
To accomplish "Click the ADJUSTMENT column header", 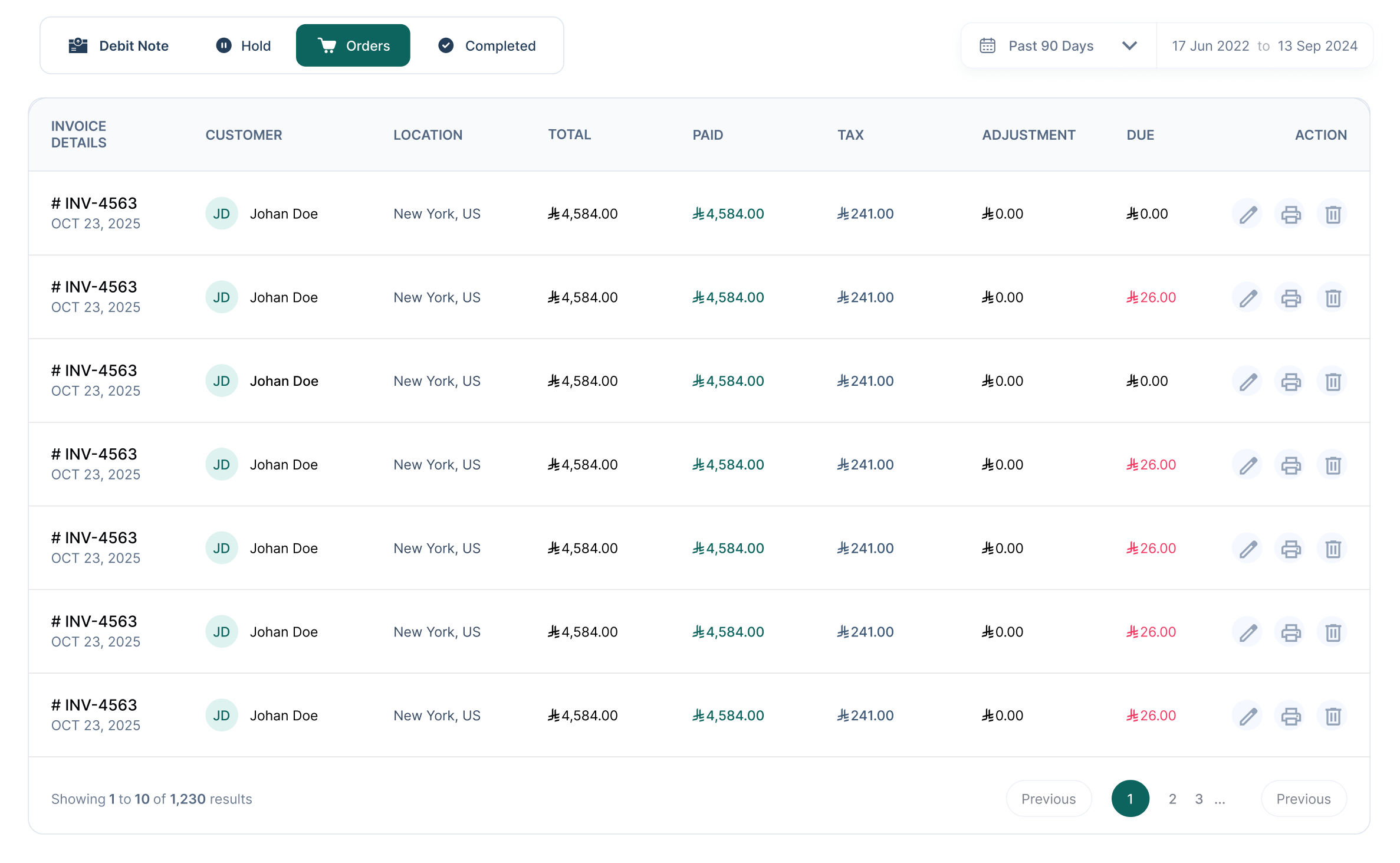I will click(x=1028, y=135).
